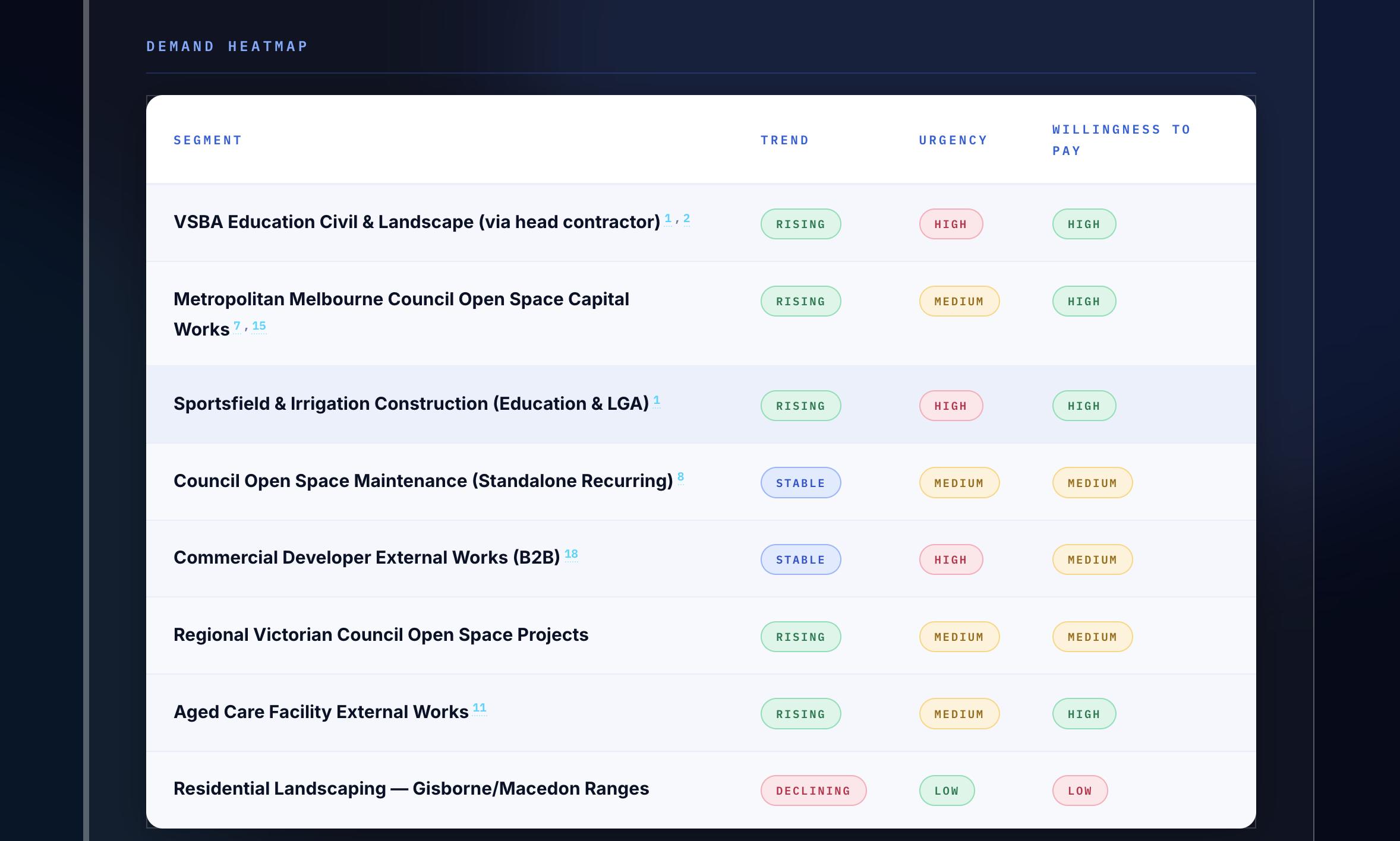The image size is (1400, 841).
Task: Click MEDIUM willingness badge in Council Maintenance row
Action: tap(1092, 483)
